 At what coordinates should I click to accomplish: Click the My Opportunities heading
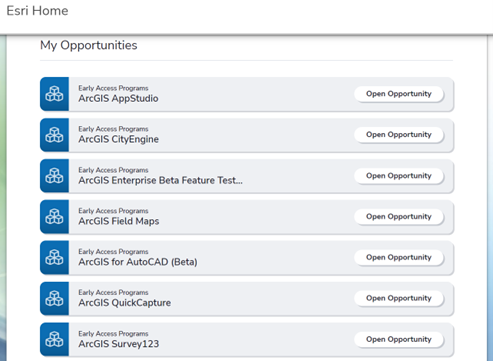89,45
